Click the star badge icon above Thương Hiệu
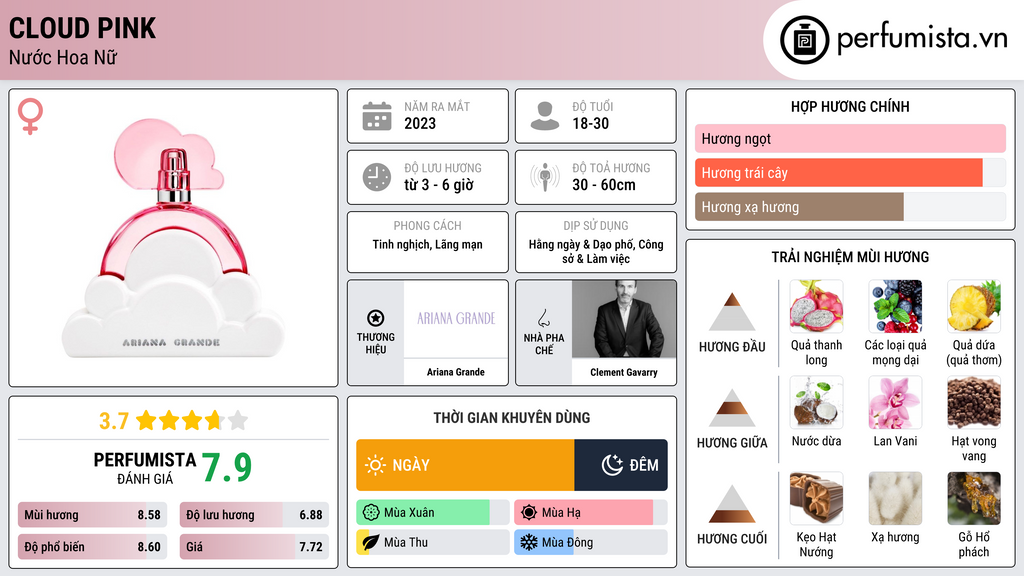This screenshot has height=576, width=1024. [376, 318]
